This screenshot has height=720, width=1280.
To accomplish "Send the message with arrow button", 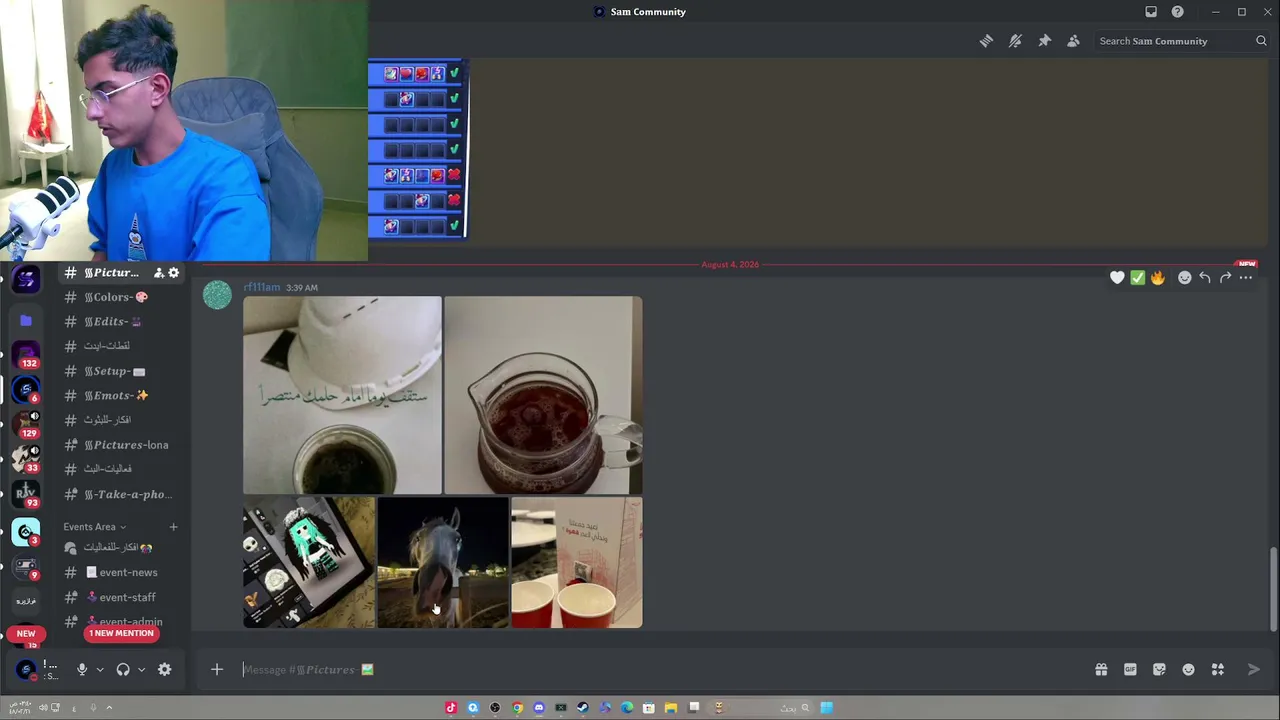I will [x=1254, y=670].
